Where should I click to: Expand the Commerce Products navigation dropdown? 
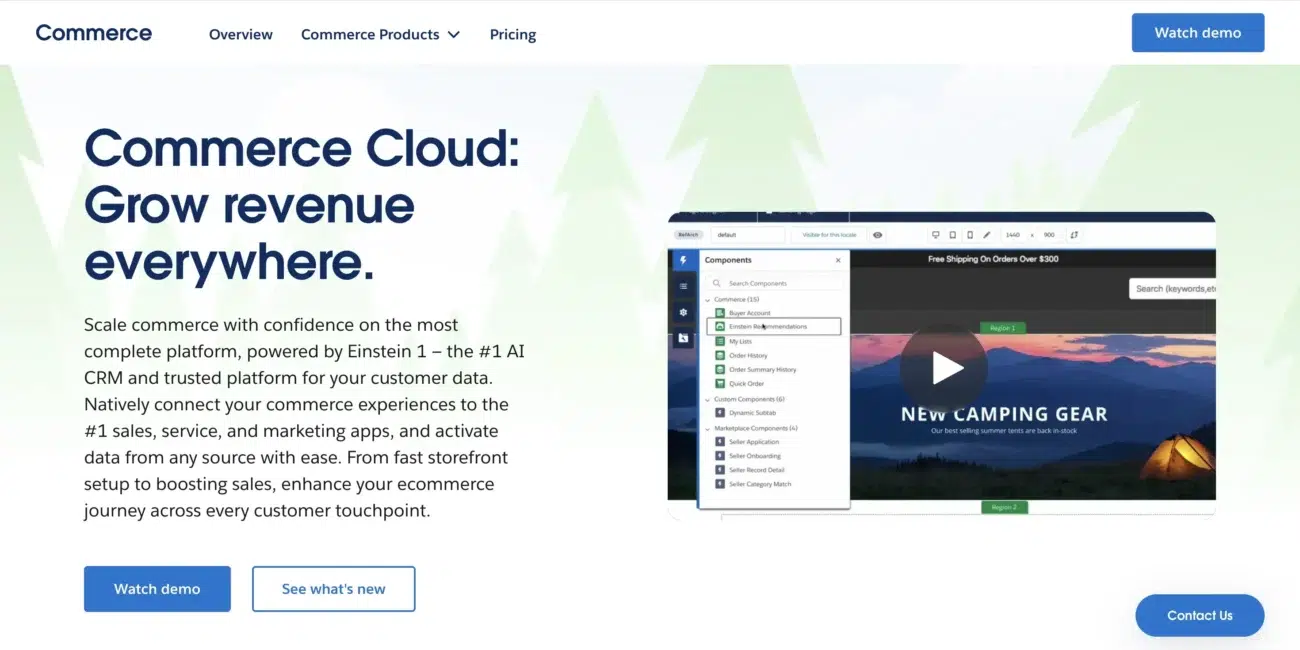[380, 33]
